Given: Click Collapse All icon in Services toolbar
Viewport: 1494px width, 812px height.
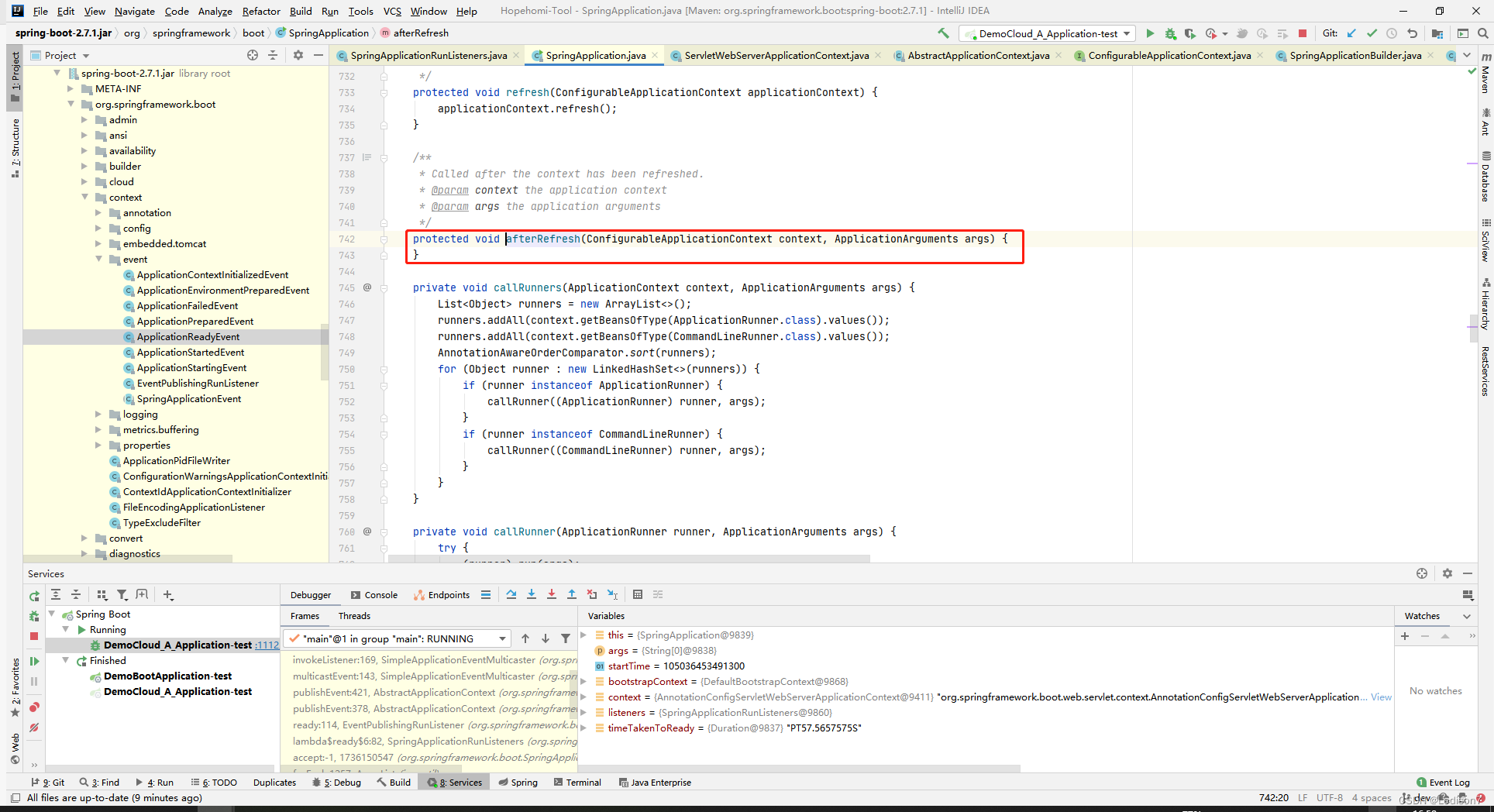Looking at the screenshot, I should 76,594.
